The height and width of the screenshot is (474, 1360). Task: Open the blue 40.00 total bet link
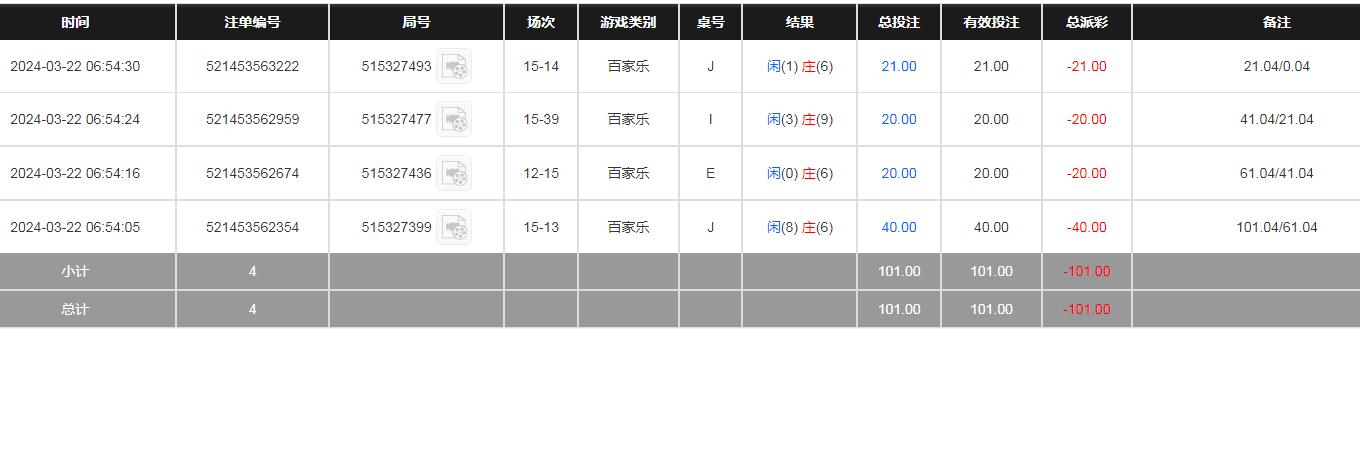898,228
